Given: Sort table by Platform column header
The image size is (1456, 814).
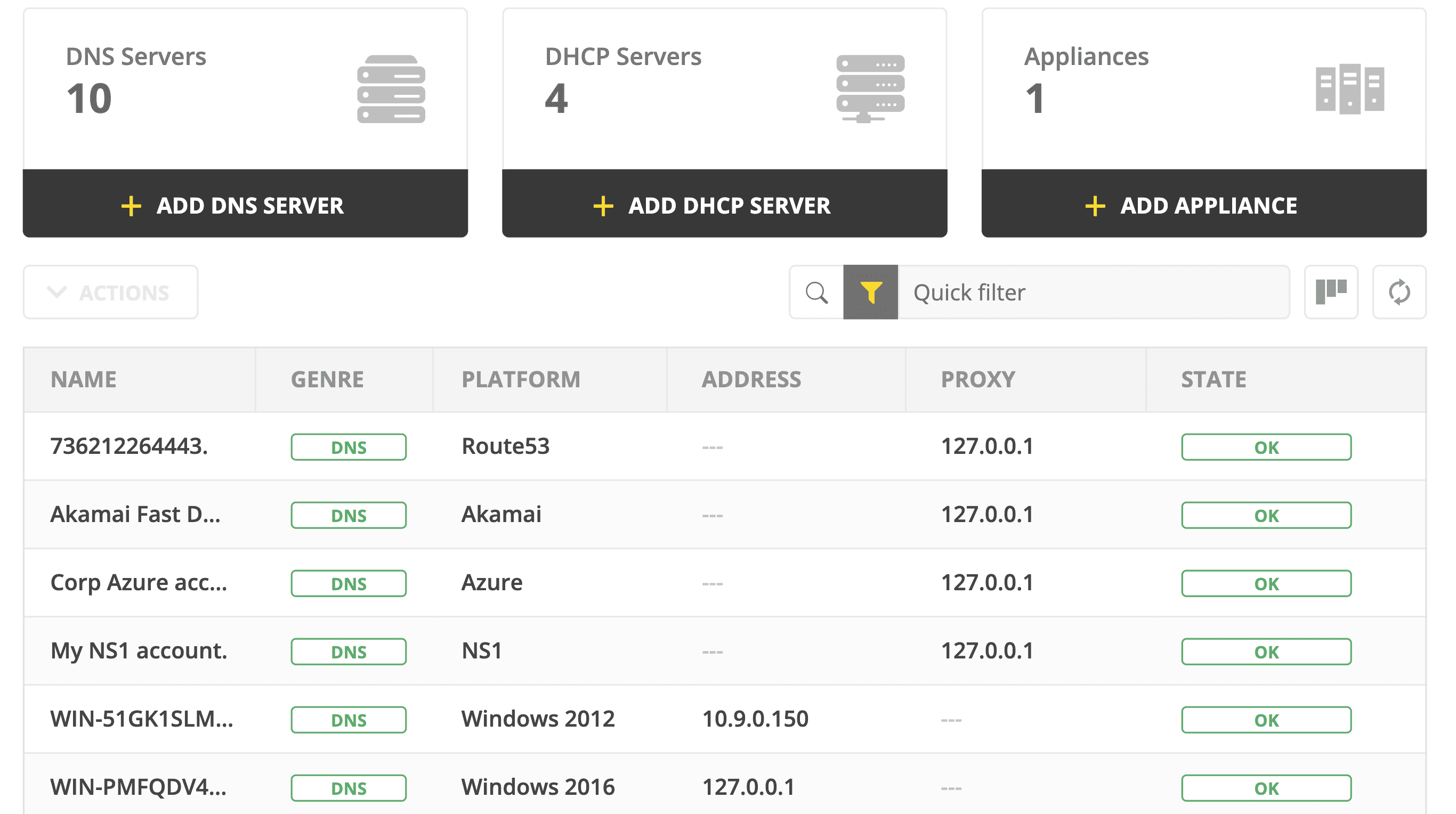Looking at the screenshot, I should (x=521, y=380).
